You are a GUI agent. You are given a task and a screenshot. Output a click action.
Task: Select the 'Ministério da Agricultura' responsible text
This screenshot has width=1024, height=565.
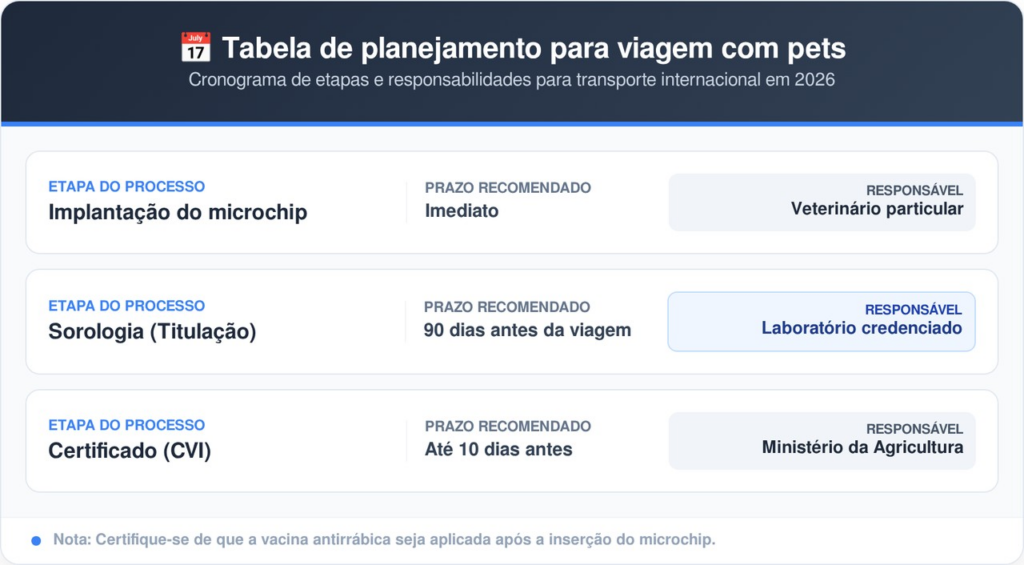tap(862, 447)
